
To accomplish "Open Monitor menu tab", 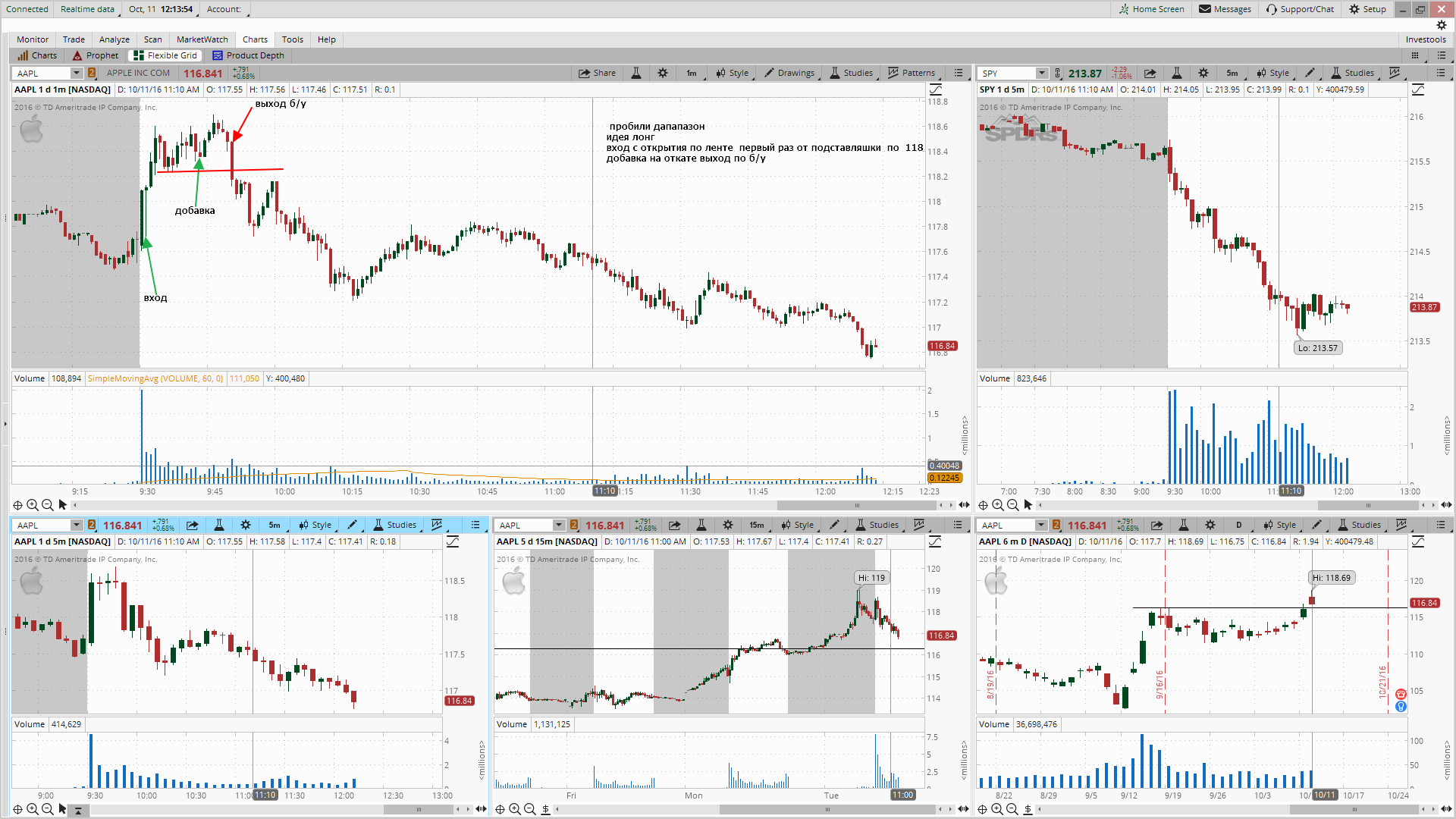I will click(33, 39).
